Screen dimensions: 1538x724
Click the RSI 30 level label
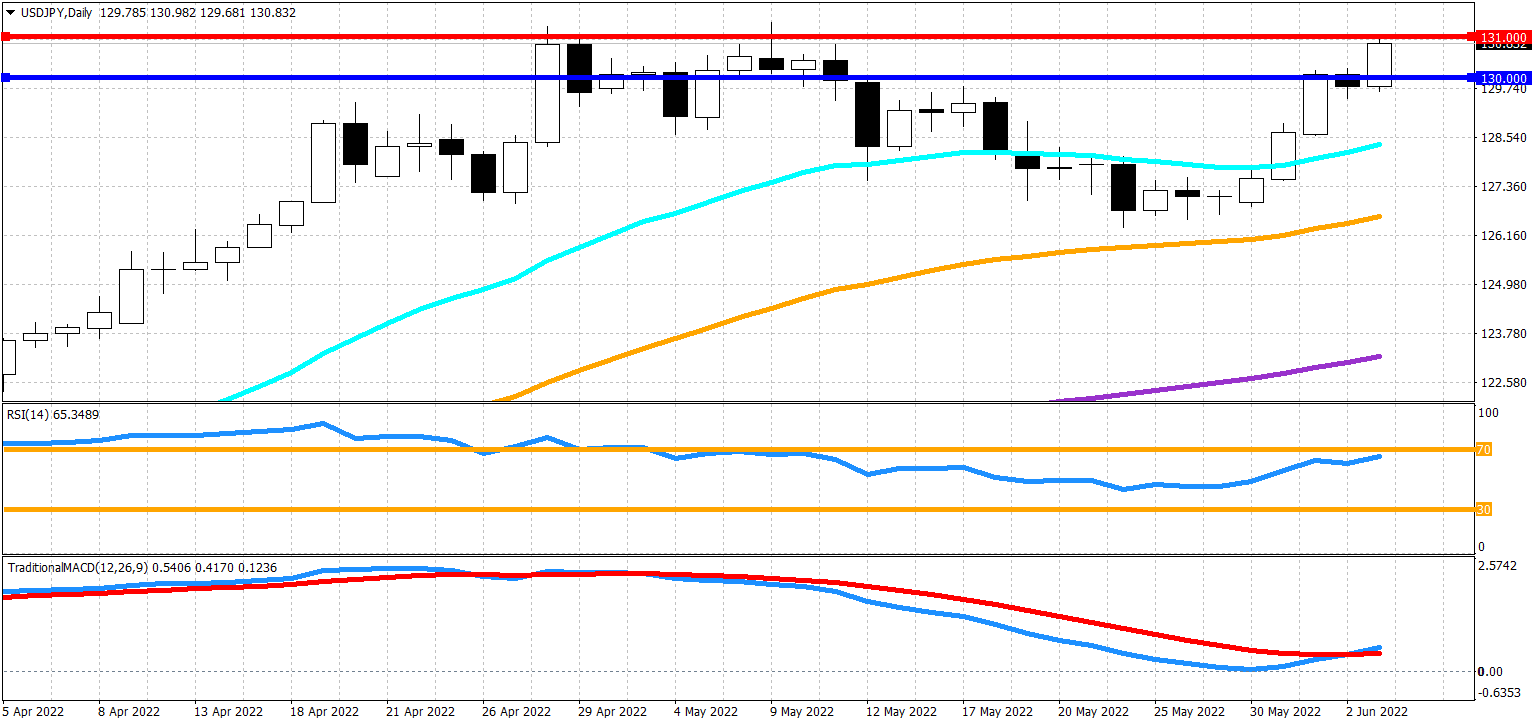click(1485, 510)
